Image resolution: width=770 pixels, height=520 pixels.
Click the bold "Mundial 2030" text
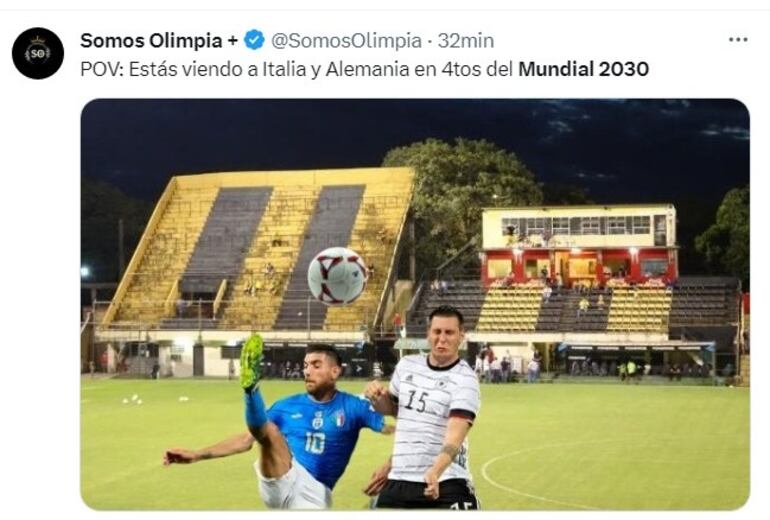(x=583, y=69)
